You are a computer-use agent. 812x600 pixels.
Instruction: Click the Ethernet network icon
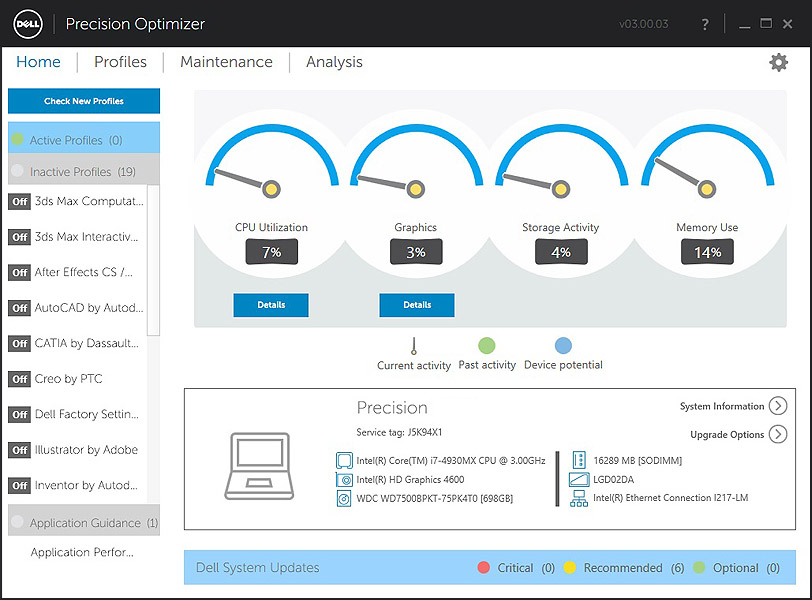(x=579, y=499)
